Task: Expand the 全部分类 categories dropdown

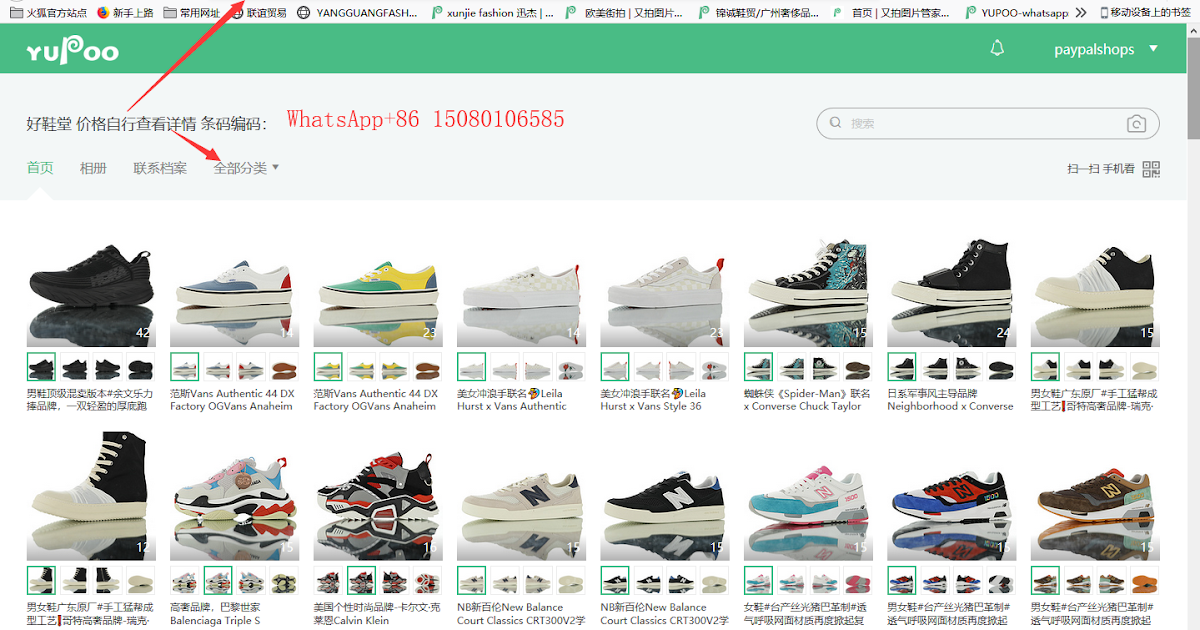Action: pyautogui.click(x=246, y=168)
